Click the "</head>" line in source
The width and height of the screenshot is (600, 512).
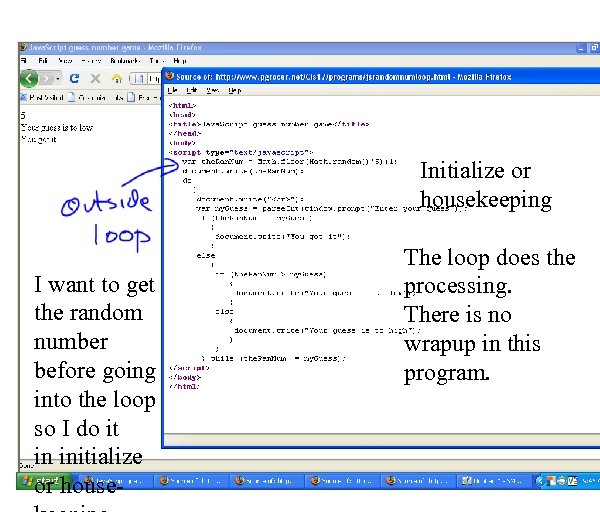(184, 133)
